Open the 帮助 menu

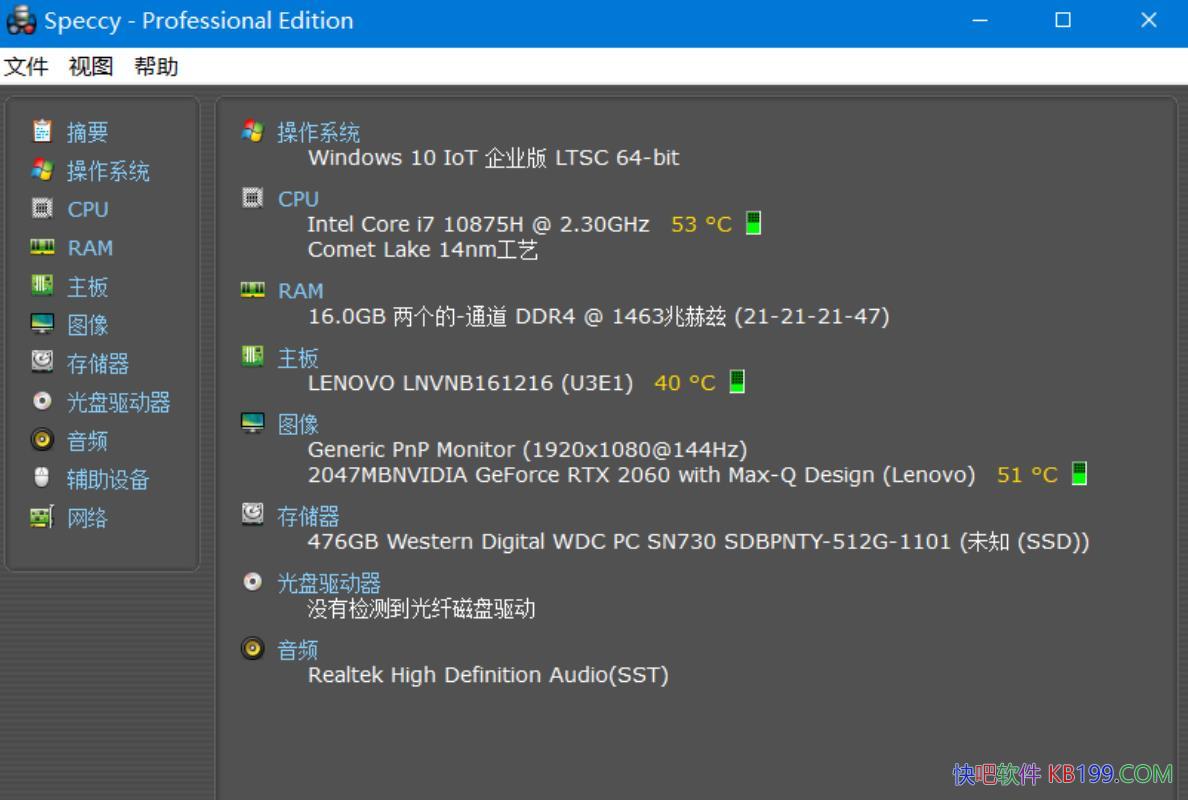[x=155, y=66]
